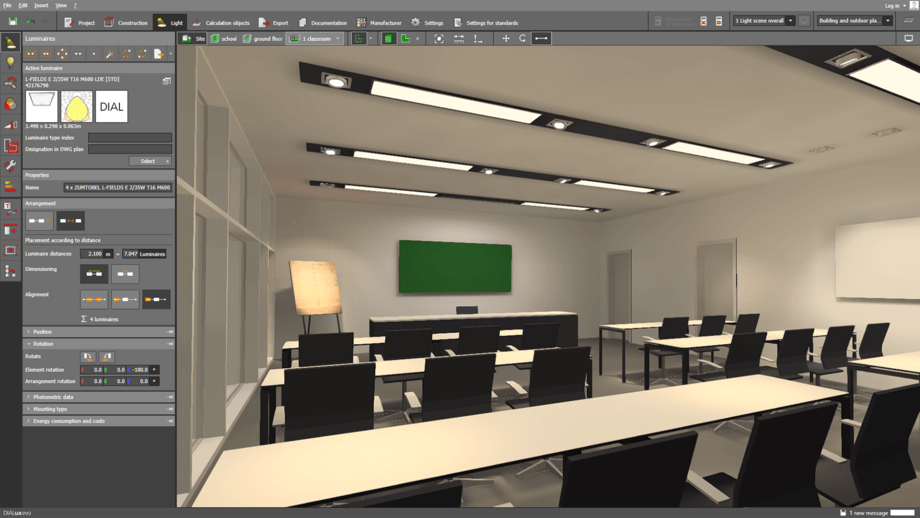Click the save icon in top-left toolbar
This screenshot has height=518, width=920.
(x=13, y=22)
